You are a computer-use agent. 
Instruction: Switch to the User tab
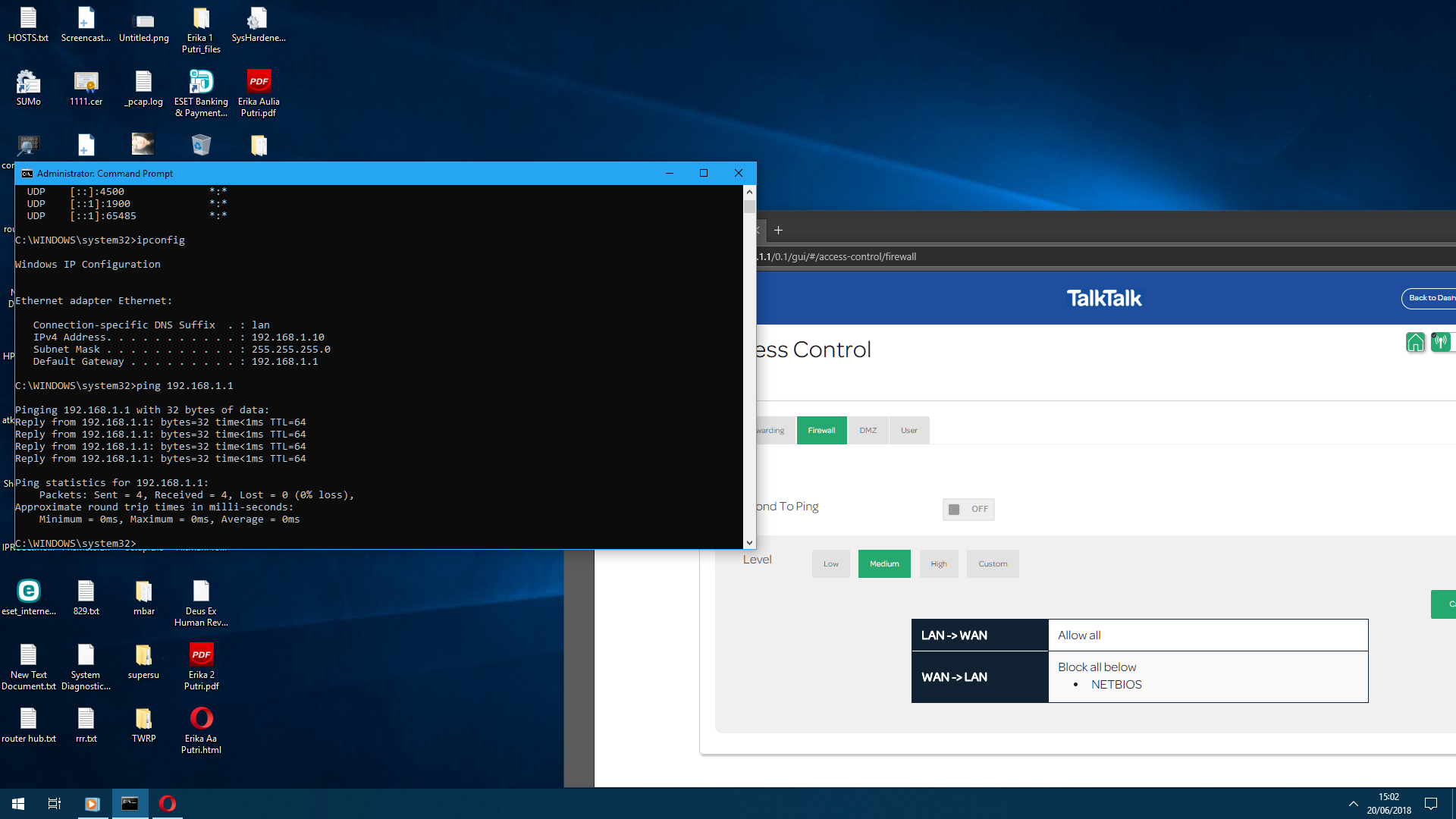click(x=908, y=430)
